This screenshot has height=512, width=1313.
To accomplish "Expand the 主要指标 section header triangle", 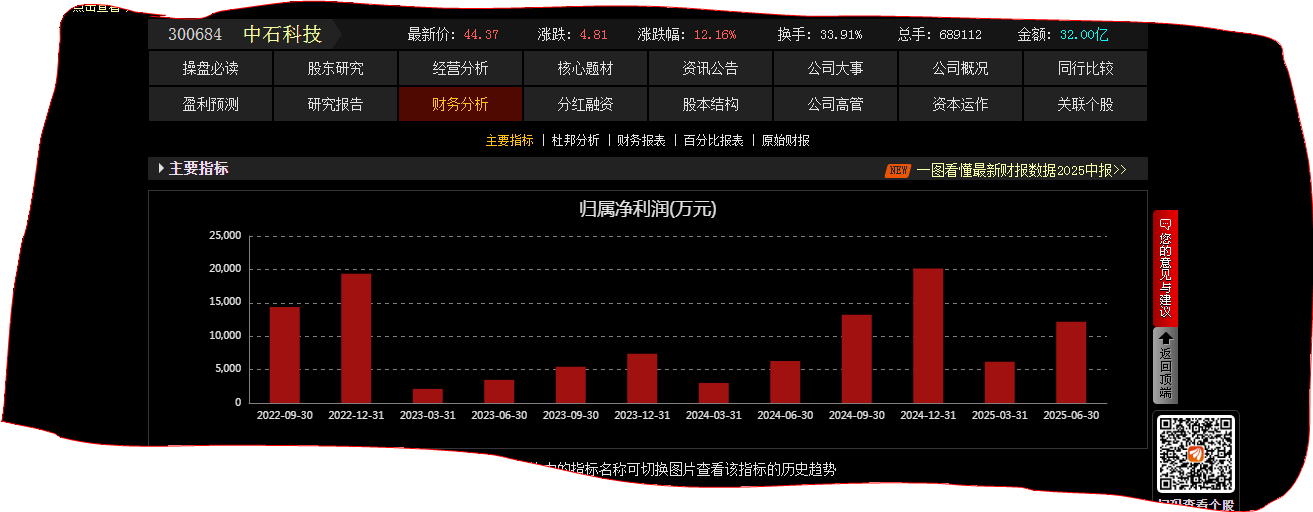I will pyautogui.click(x=161, y=169).
